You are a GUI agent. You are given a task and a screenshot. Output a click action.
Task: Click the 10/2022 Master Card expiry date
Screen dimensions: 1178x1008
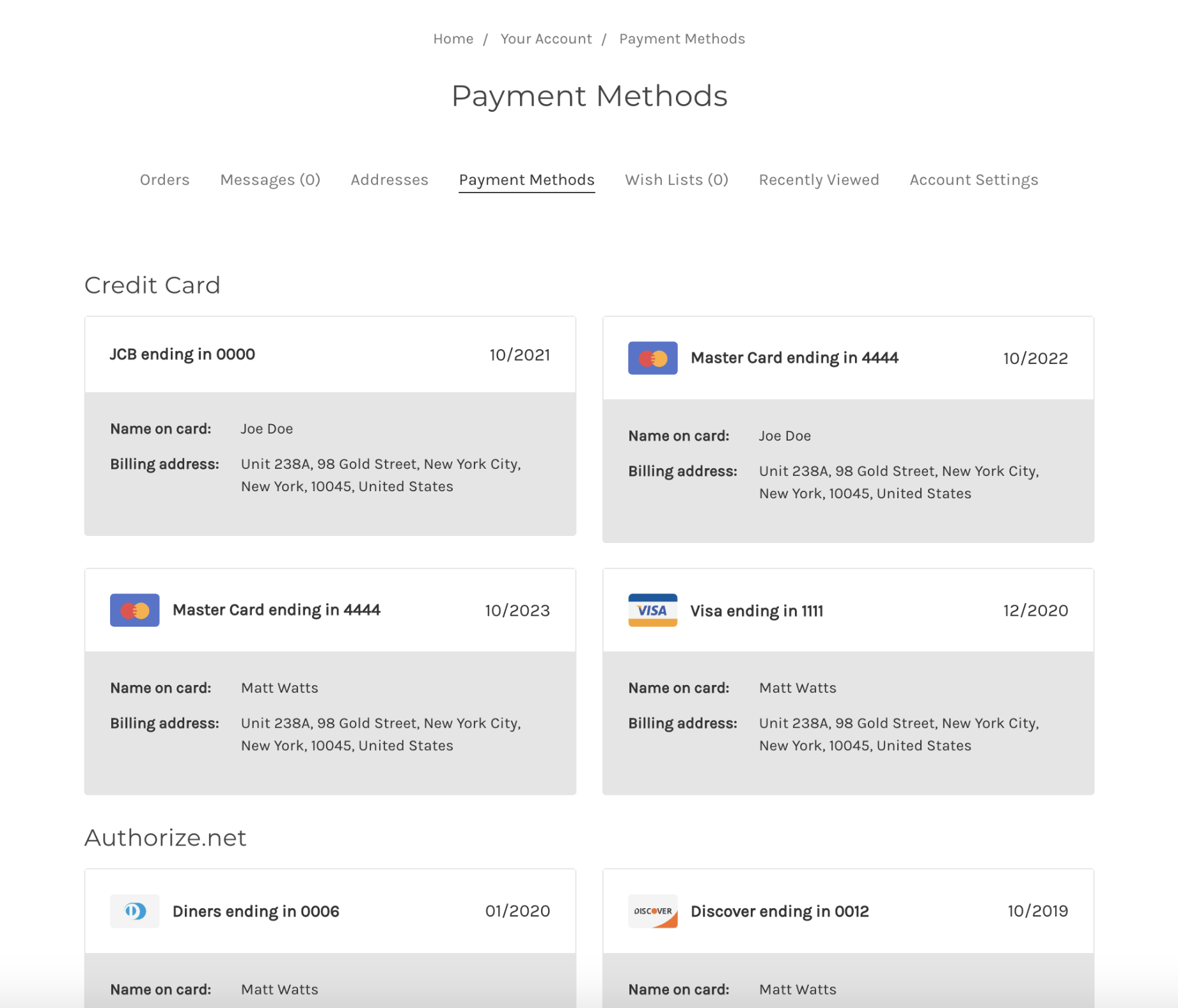(1035, 358)
